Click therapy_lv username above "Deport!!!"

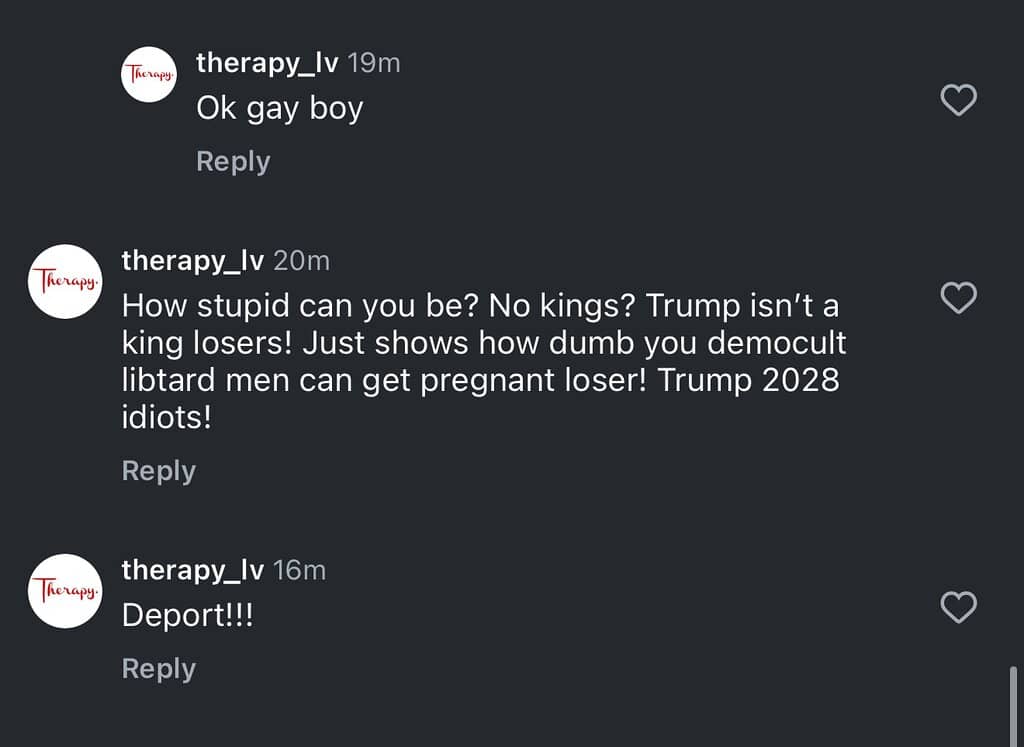point(192,570)
